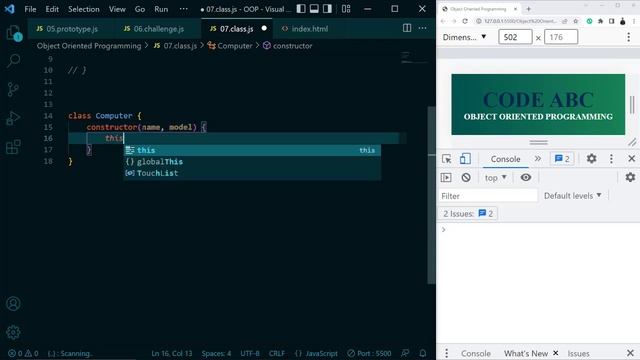
Task: Click the Spaces: 4 indentation status
Action: pyautogui.click(x=216, y=353)
